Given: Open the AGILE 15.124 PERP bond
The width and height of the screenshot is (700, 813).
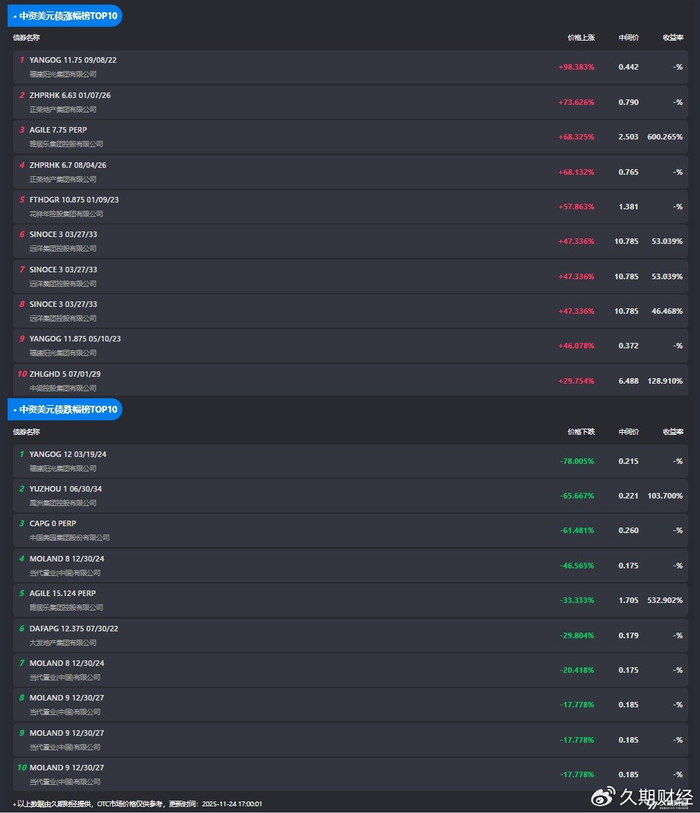Looking at the screenshot, I should [x=63, y=593].
